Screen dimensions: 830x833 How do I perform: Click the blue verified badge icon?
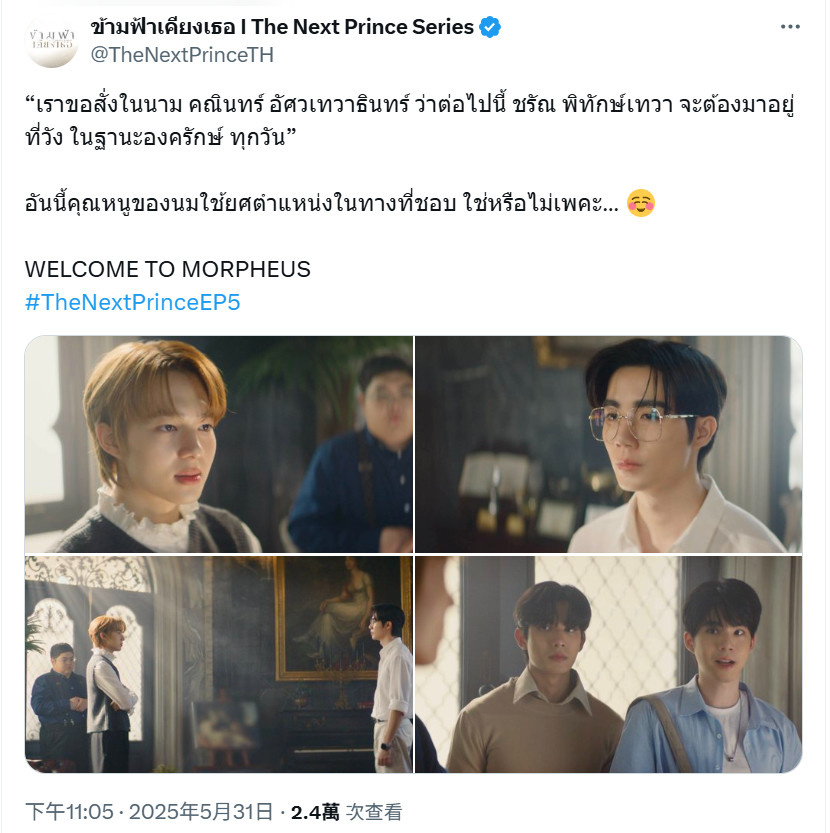(489, 27)
